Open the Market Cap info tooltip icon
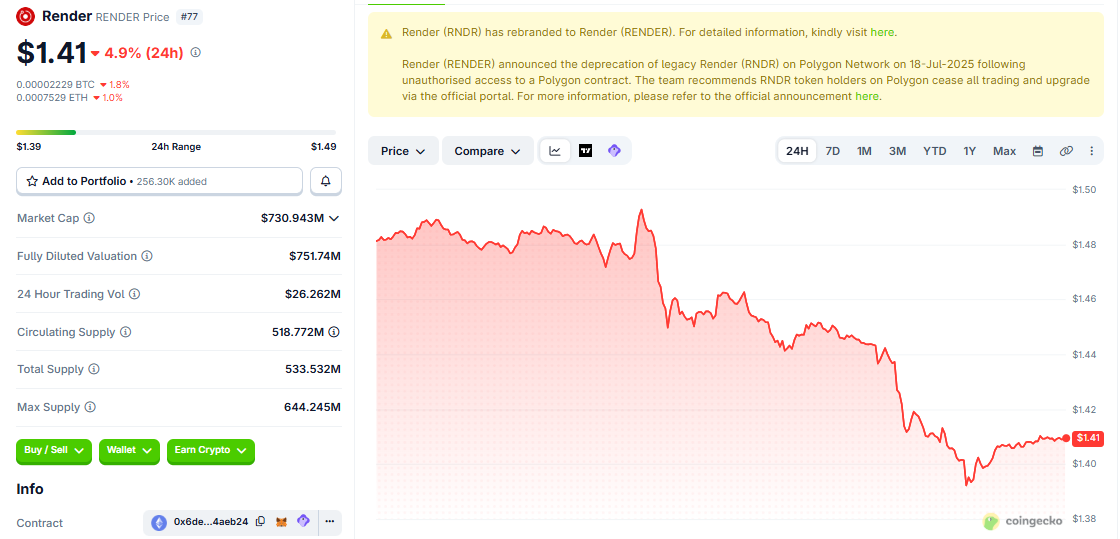This screenshot has height=539, width=1120. pos(89,218)
